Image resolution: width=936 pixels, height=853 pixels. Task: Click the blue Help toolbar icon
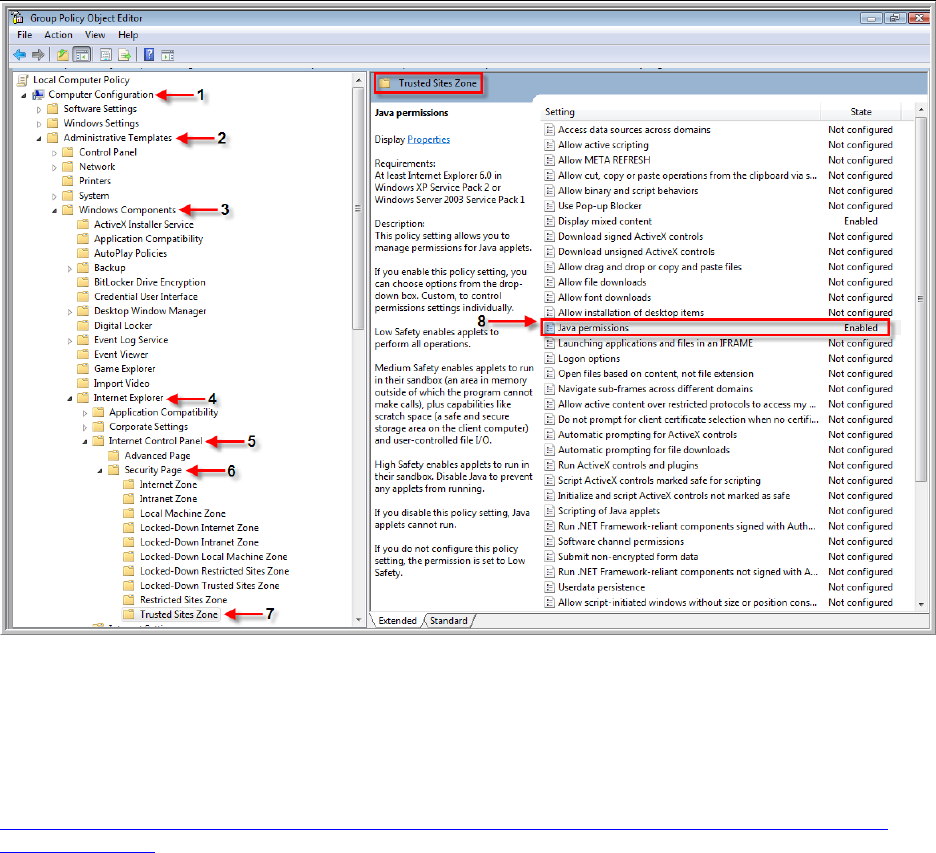click(148, 55)
